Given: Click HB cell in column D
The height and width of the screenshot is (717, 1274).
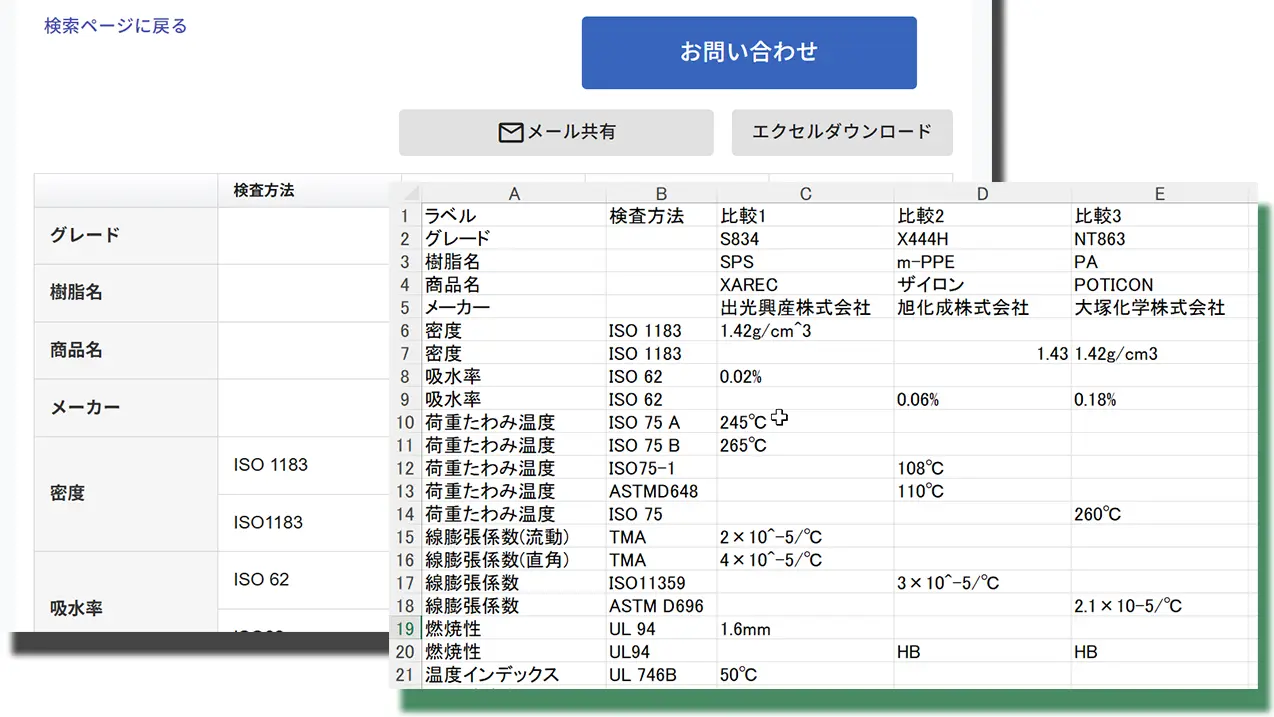Looking at the screenshot, I should coord(982,652).
